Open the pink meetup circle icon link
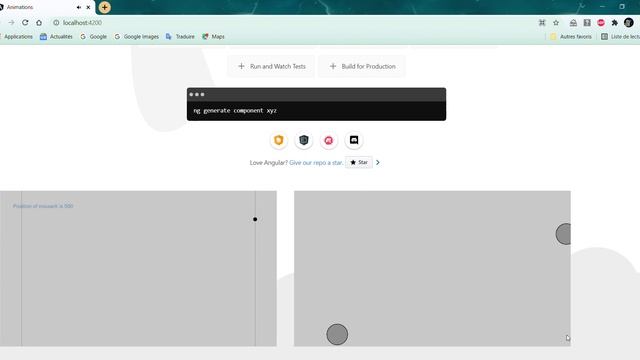Viewport: 640px width, 360px height. click(329, 140)
